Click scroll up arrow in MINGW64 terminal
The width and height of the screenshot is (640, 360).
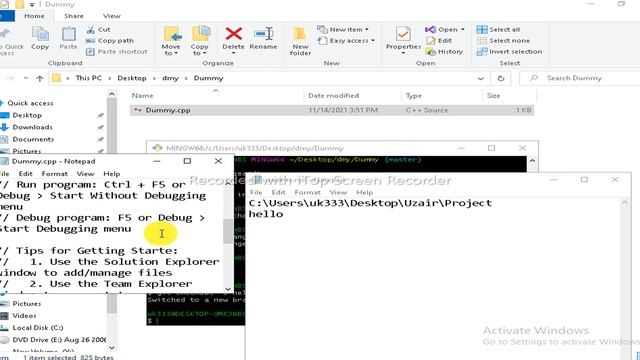[x=532, y=160]
